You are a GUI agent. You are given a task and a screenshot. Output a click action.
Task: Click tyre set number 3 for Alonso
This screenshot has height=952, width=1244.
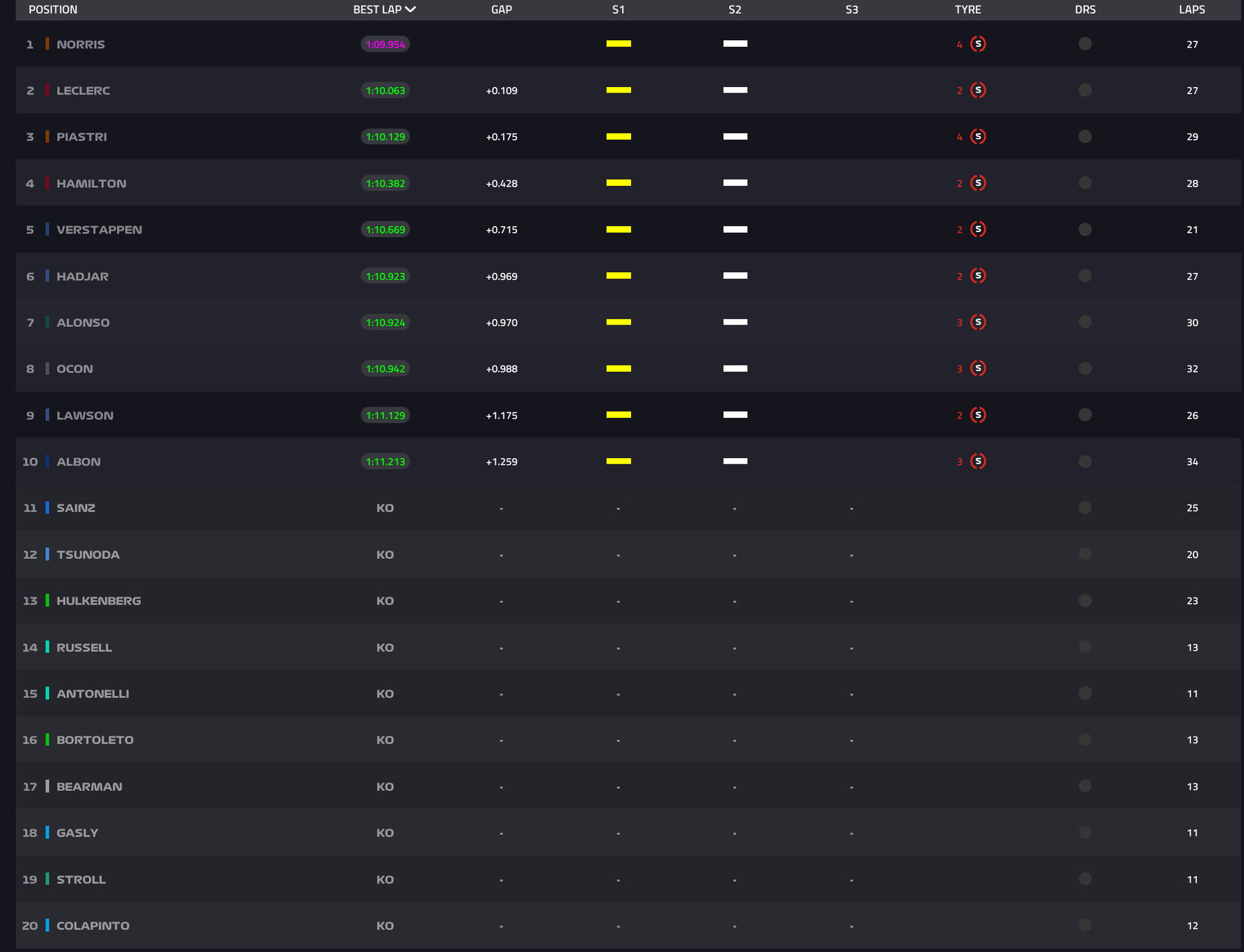point(959,323)
